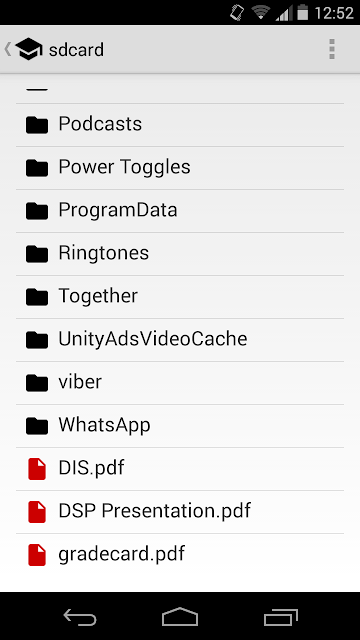Click the viber folder icon
360x640 pixels.
click(37, 383)
